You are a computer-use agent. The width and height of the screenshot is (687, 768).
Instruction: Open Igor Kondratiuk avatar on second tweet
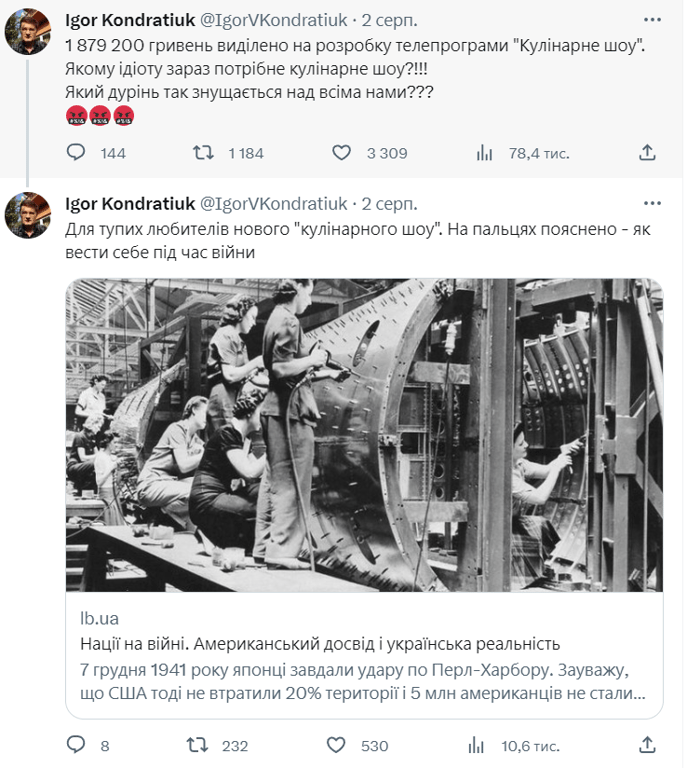pyautogui.click(x=27, y=215)
